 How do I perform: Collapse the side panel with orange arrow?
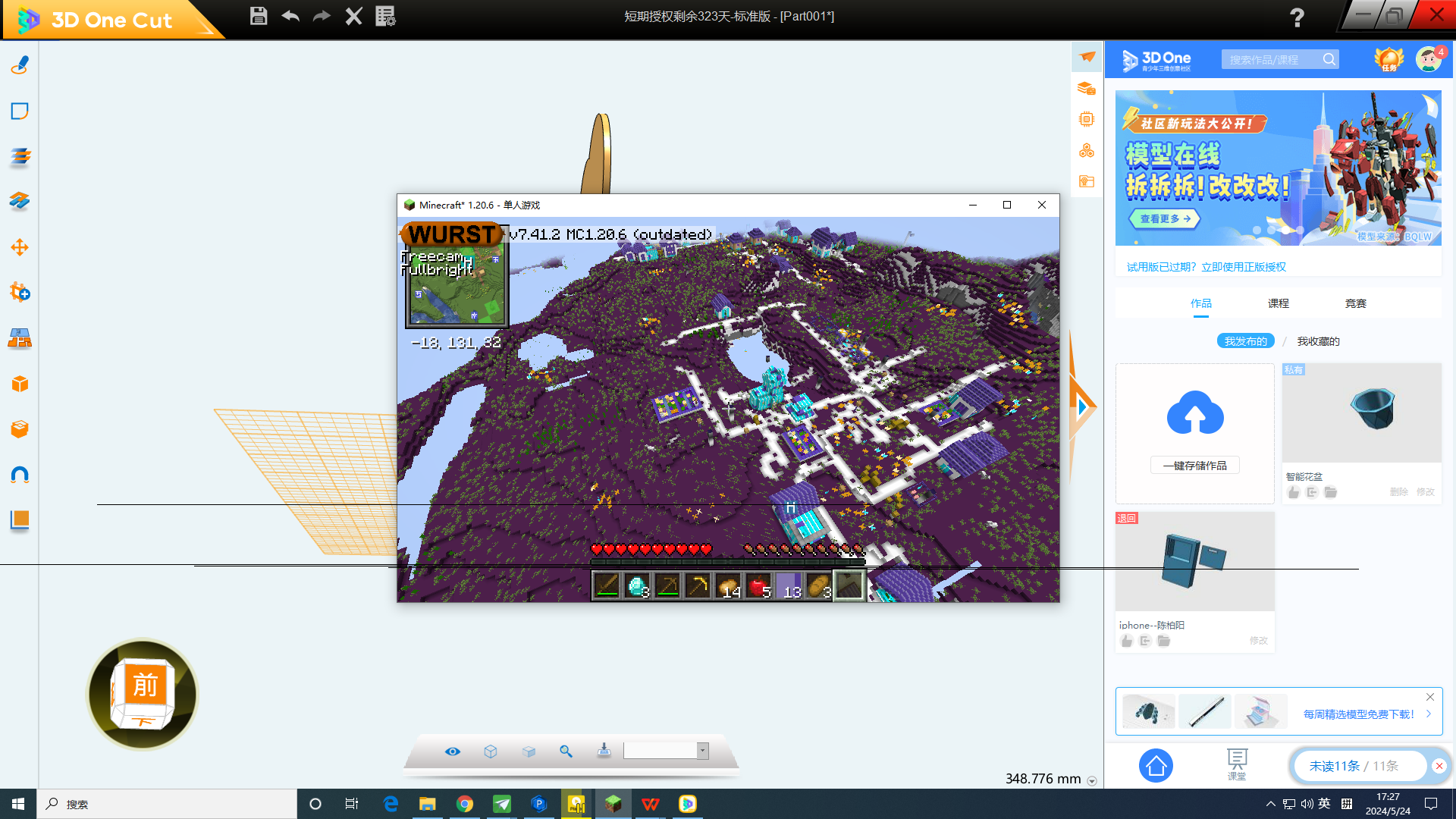point(1081,407)
